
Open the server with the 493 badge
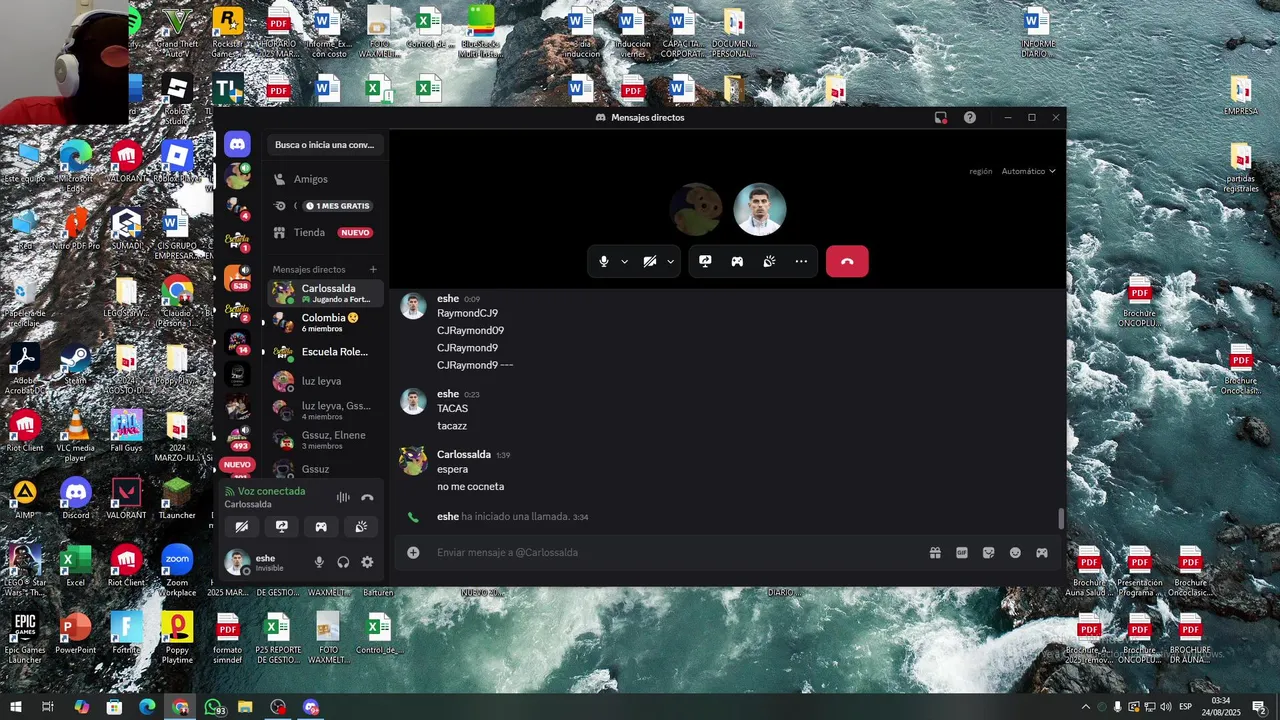[237, 438]
